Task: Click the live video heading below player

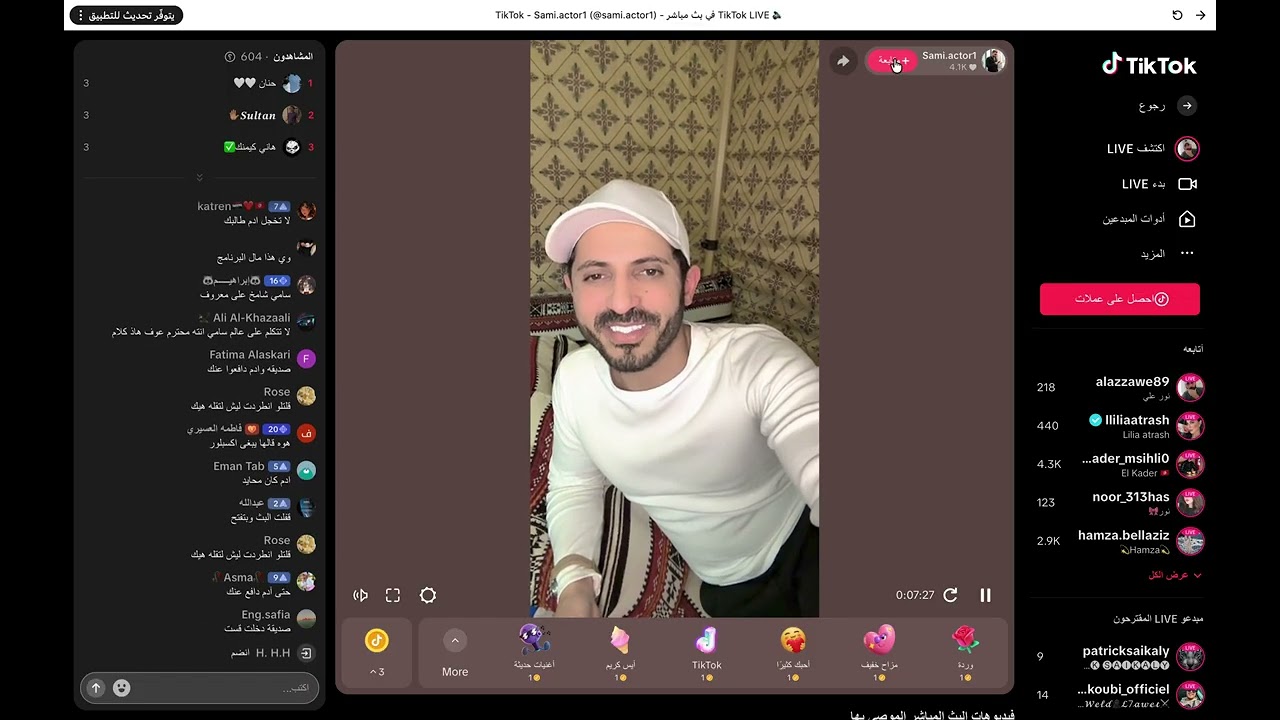Action: click(x=932, y=715)
